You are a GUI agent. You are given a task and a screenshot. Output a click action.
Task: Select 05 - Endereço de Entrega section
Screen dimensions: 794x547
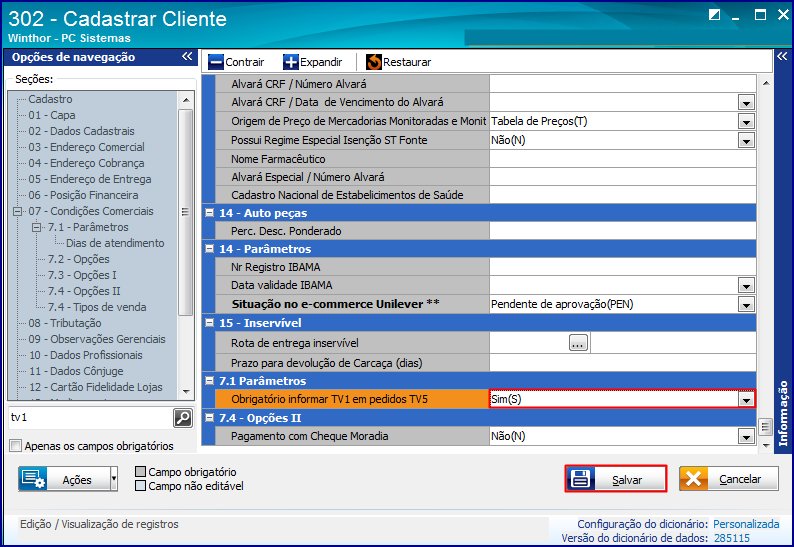pos(90,179)
